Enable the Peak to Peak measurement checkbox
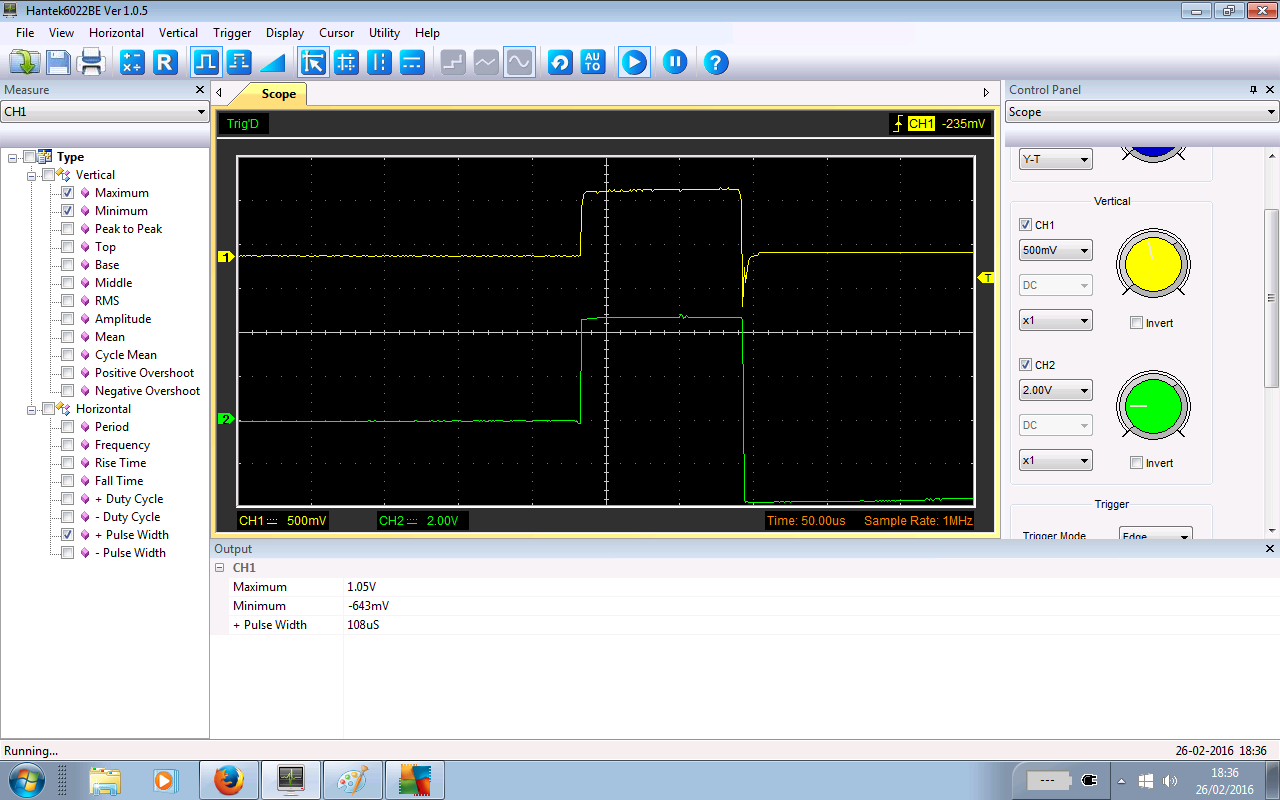Viewport: 1280px width, 800px height. [68, 229]
